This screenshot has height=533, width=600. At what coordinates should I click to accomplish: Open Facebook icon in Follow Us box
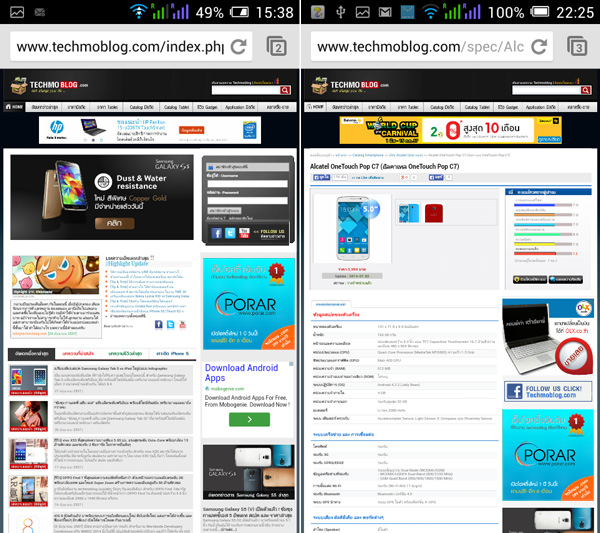(217, 233)
